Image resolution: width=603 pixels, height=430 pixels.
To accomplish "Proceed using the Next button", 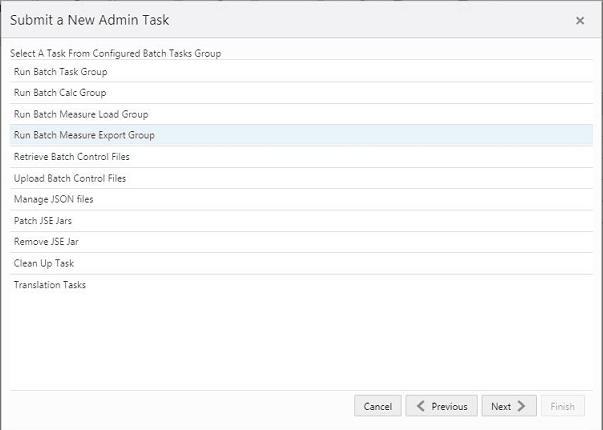I will pyautogui.click(x=509, y=407).
